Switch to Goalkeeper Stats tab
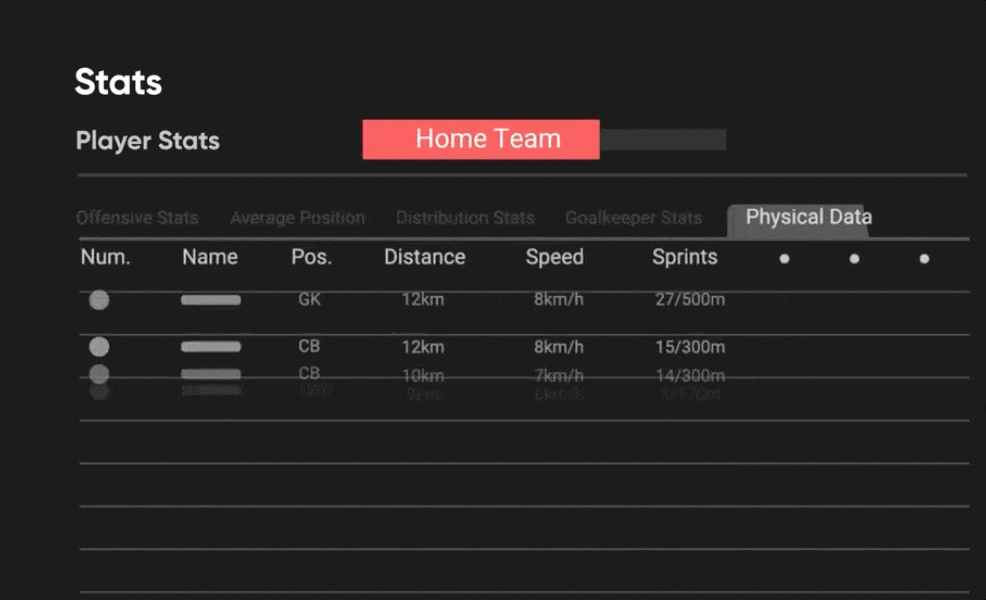 (633, 218)
